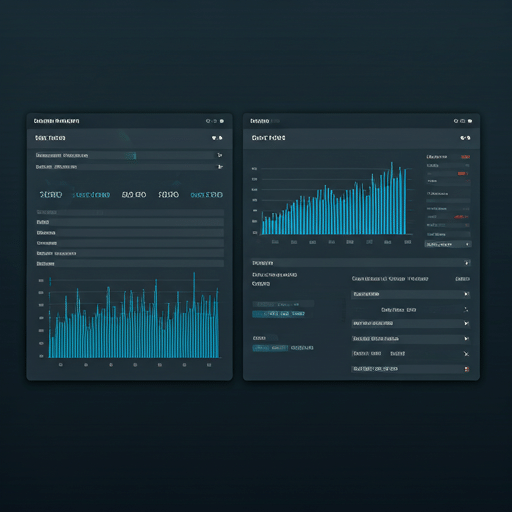Viewport: 512px width, 512px height.
Task: Click the red sparkline in the right side list
Action: click(x=461, y=217)
